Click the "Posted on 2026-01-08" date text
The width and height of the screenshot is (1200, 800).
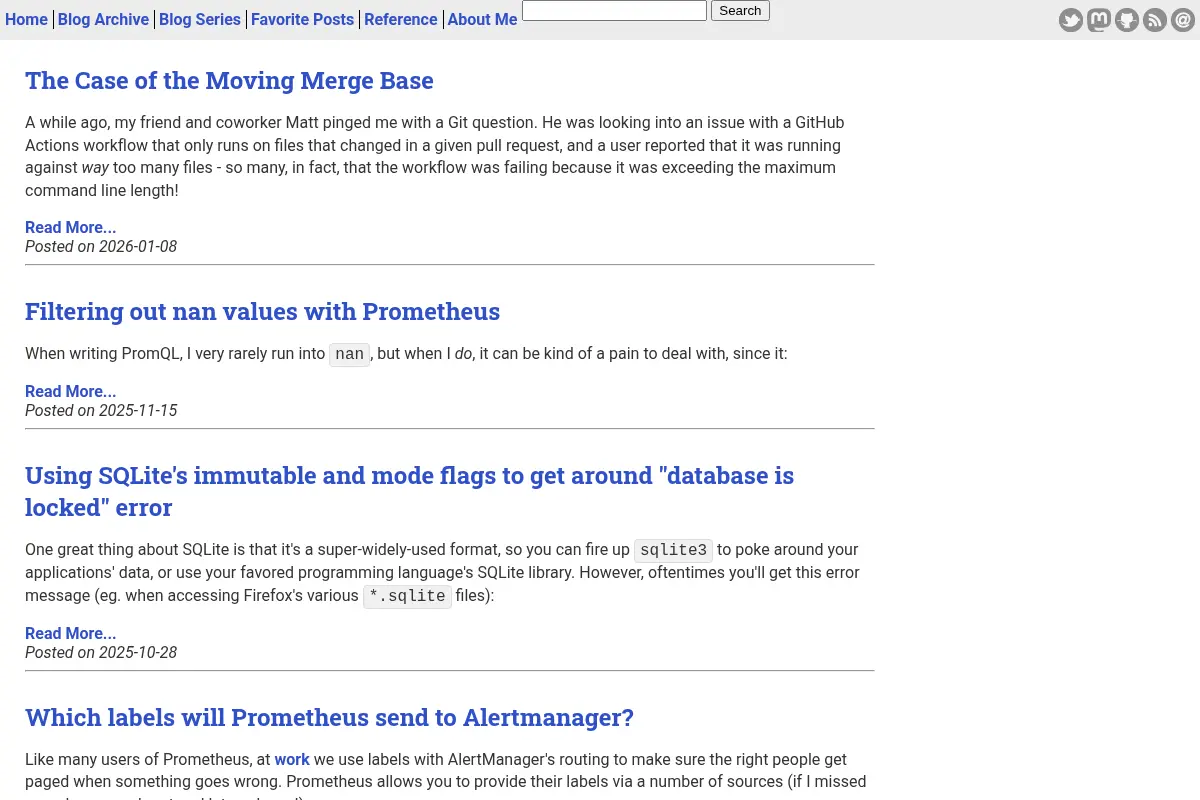coord(101,246)
